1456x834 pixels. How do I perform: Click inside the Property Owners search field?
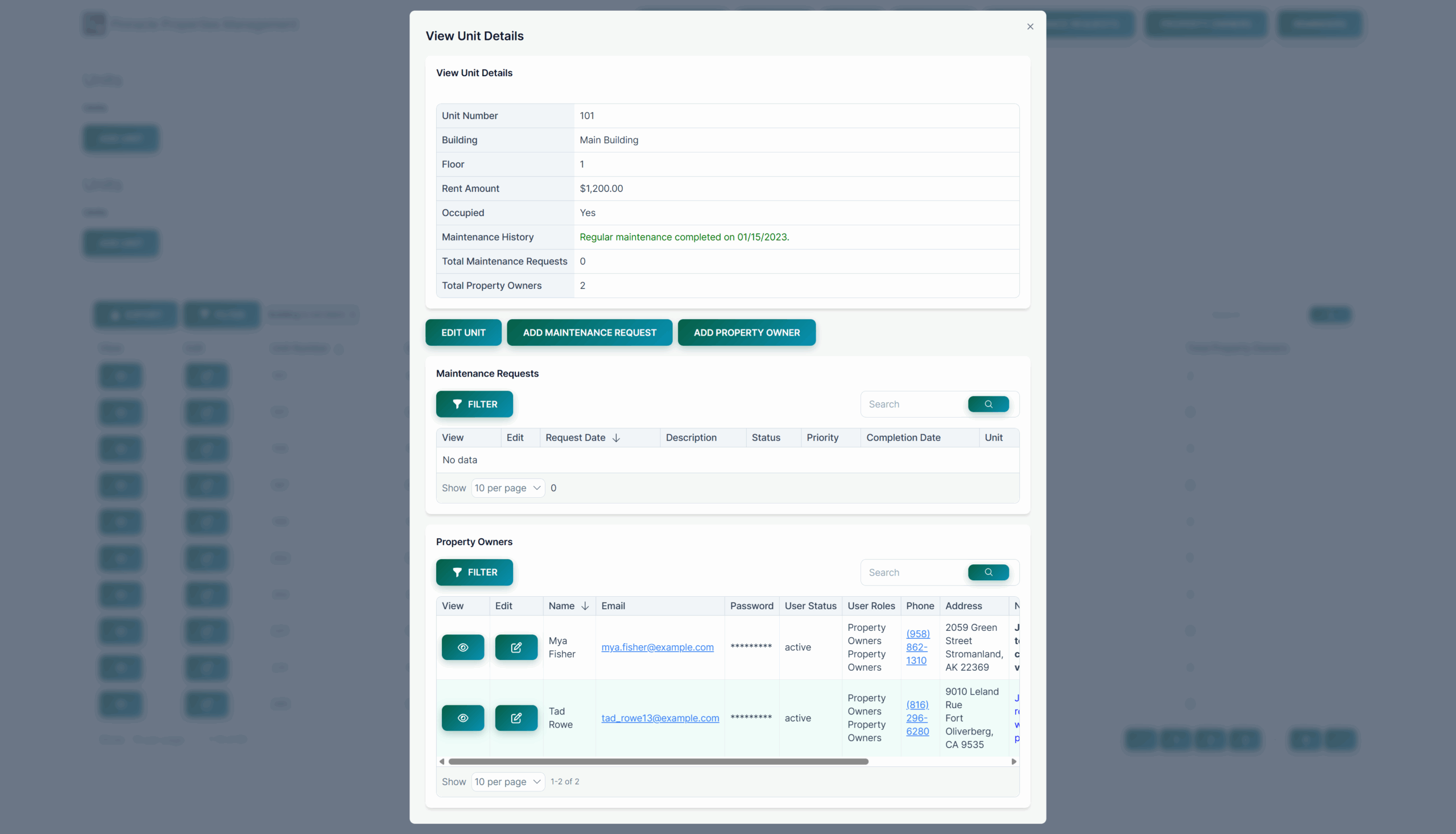(x=911, y=572)
